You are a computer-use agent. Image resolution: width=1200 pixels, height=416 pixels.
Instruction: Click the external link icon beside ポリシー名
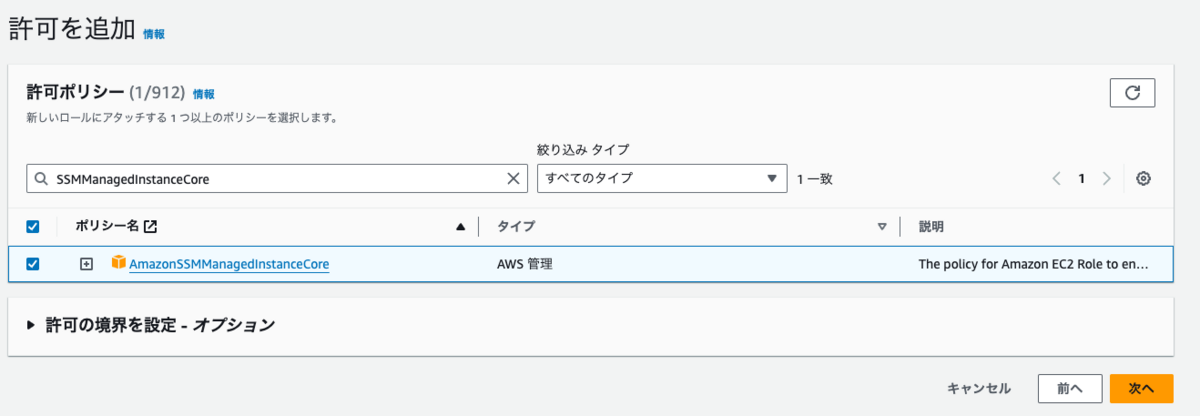tap(150, 227)
